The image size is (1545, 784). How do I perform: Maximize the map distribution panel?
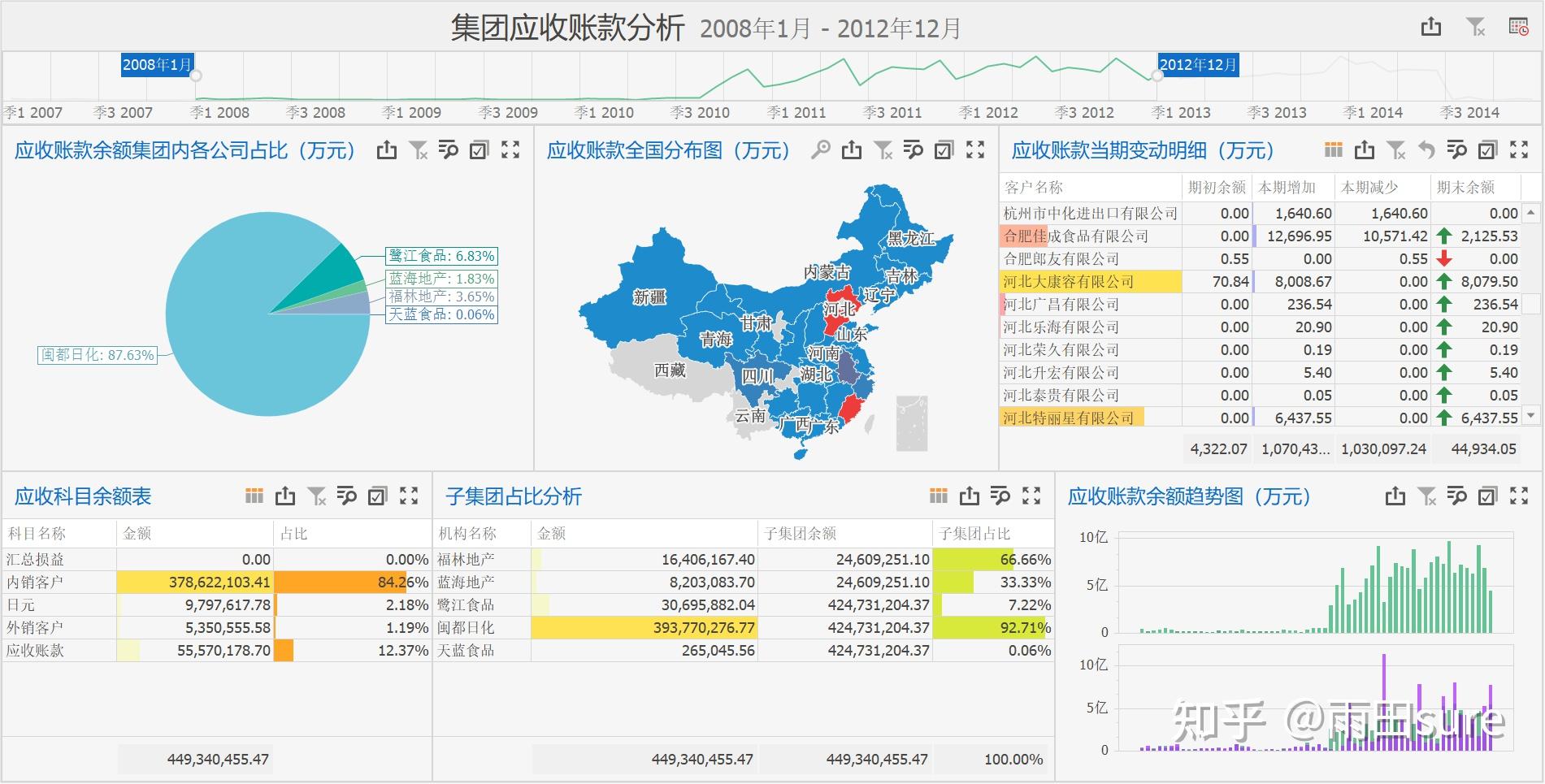click(x=975, y=149)
